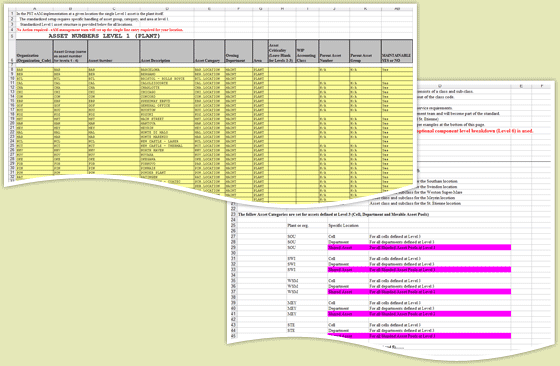Select the "SOU" cell in row 27
Image resolution: width=560 pixels, height=366 pixels.
tap(291, 237)
